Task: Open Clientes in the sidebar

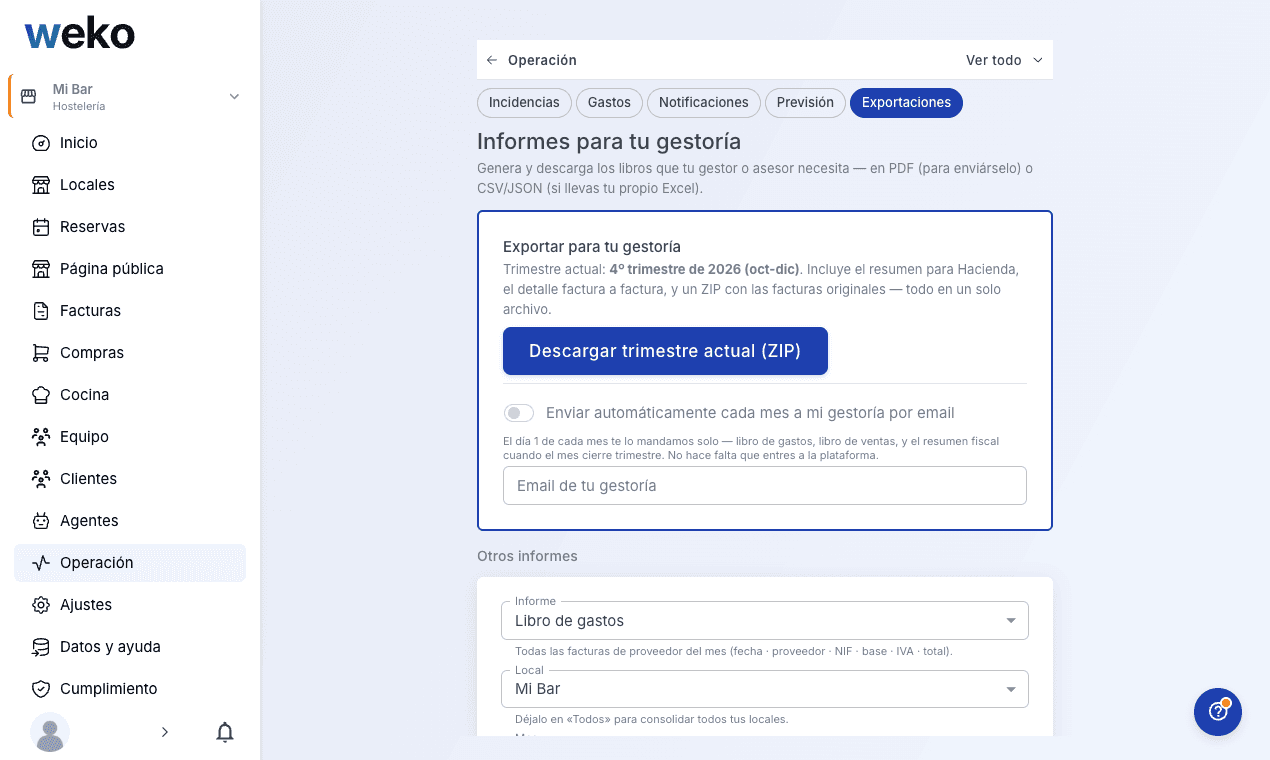Action: (130, 479)
